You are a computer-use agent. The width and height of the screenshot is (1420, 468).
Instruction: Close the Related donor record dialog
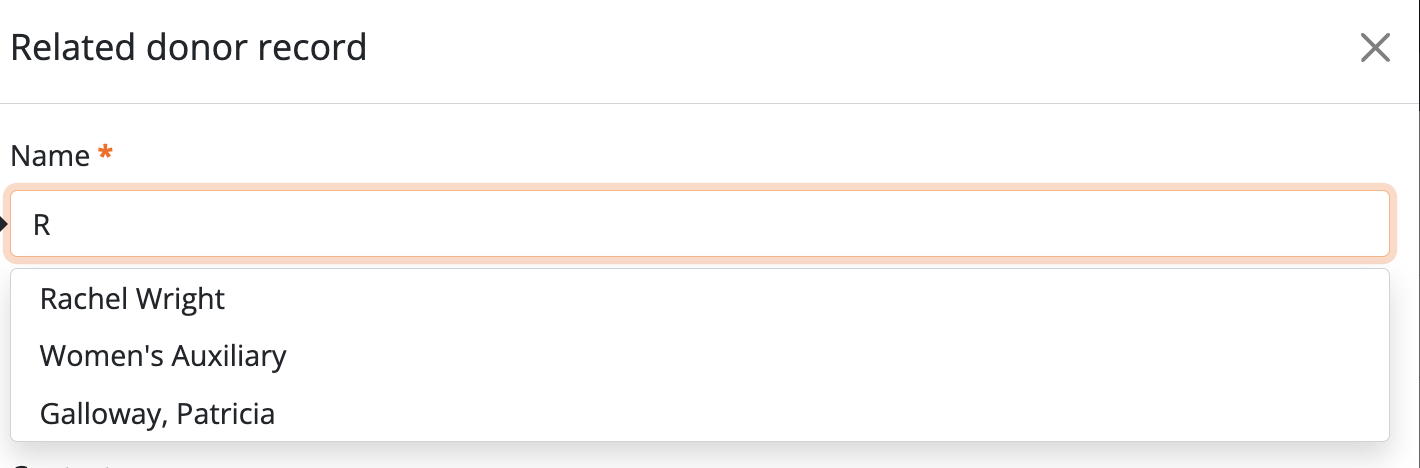(1375, 48)
